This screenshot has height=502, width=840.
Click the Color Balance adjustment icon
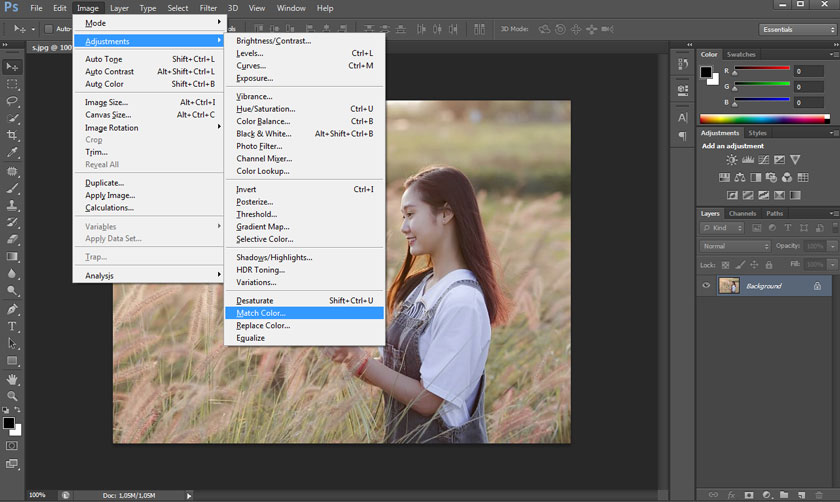click(x=742, y=177)
